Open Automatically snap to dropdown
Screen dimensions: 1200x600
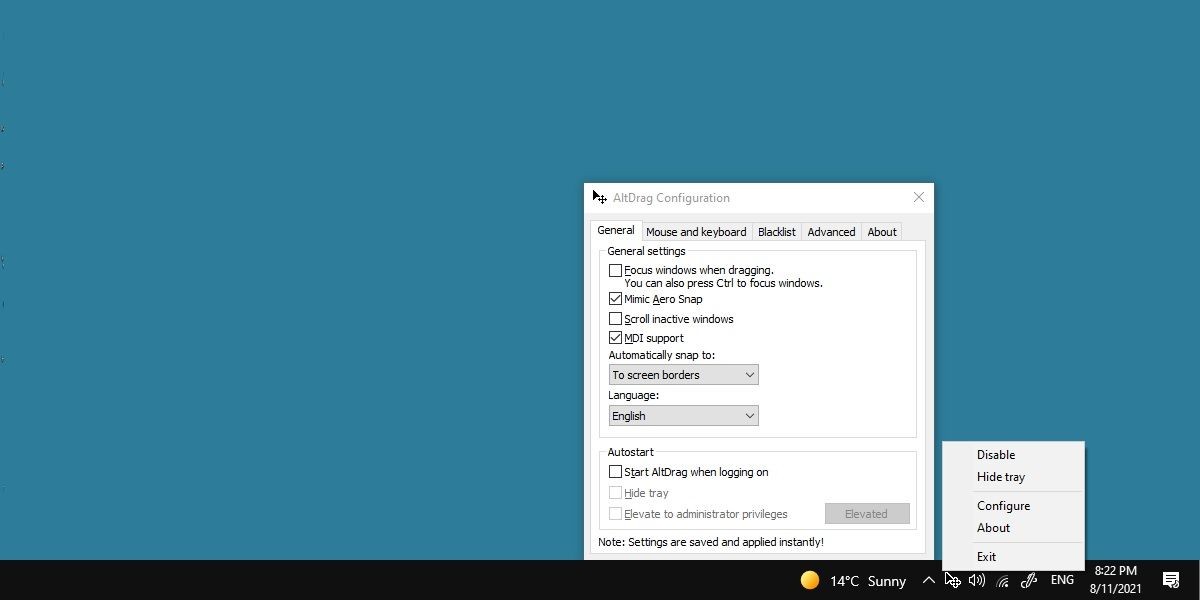click(683, 375)
